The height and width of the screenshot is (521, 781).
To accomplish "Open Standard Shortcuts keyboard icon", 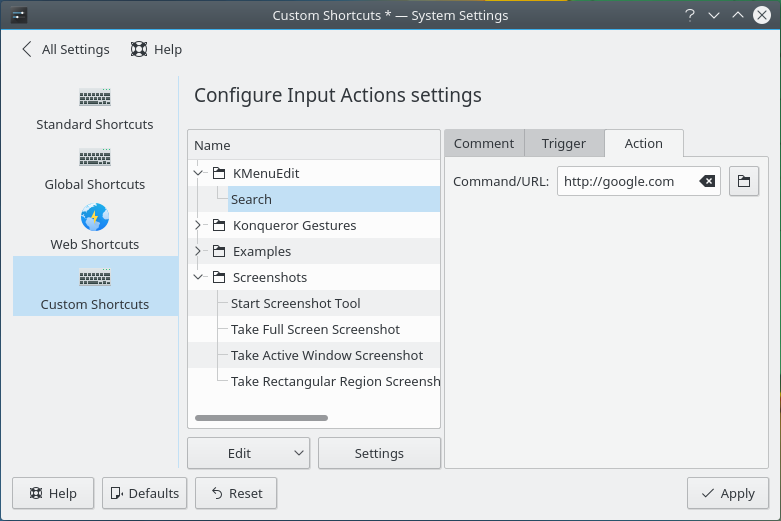I will click(95, 98).
